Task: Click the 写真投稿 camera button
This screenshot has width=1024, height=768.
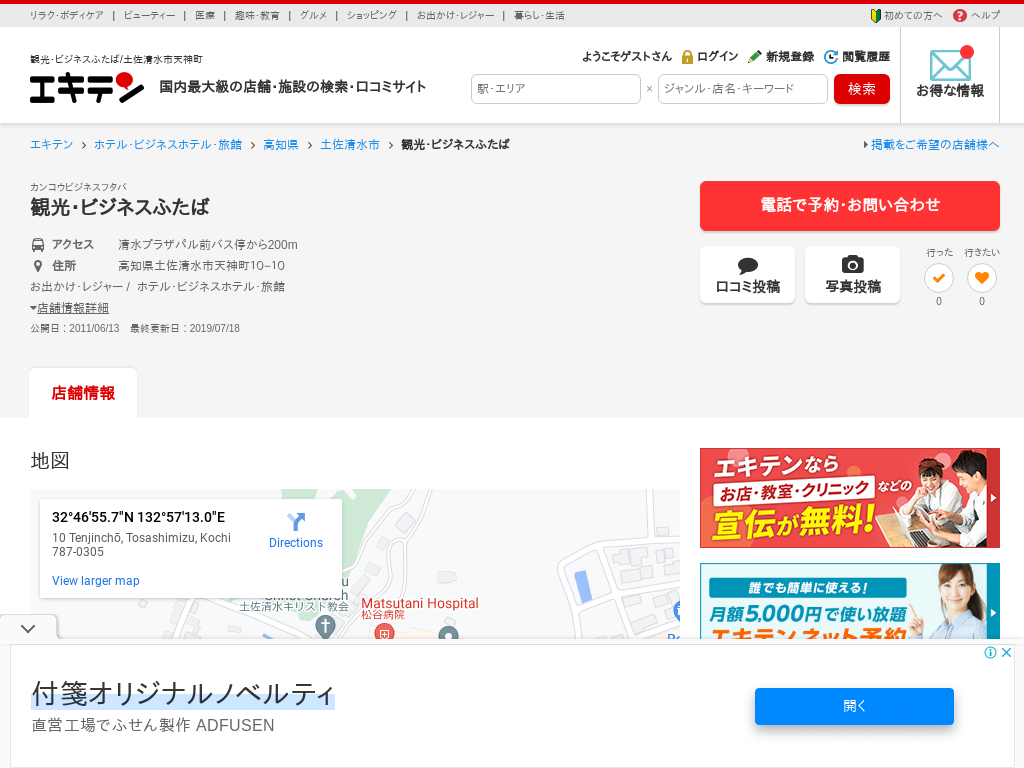Action: (x=852, y=275)
